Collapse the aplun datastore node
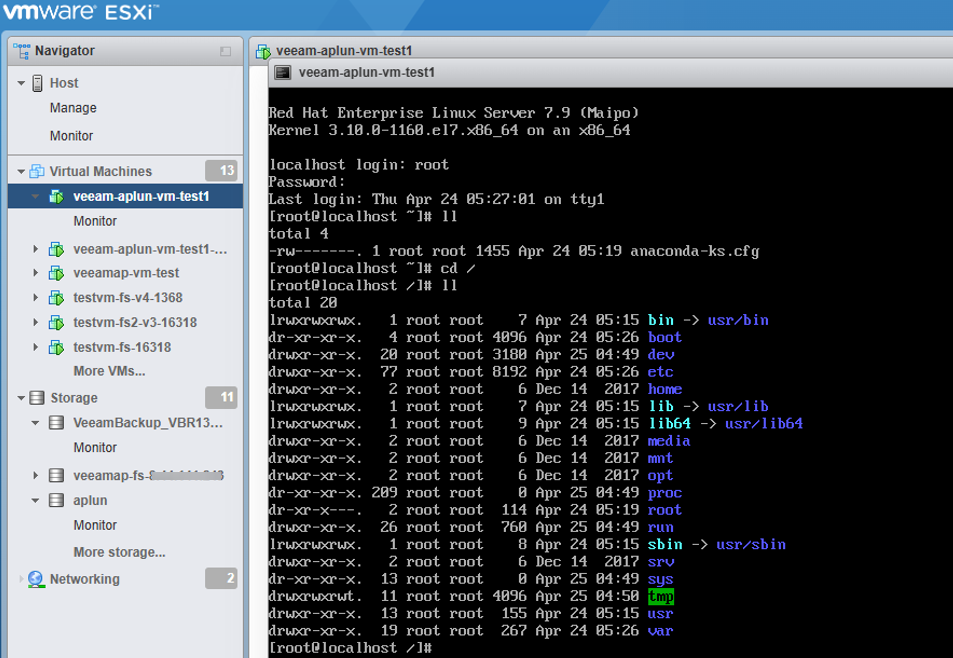Image resolution: width=953 pixels, height=658 pixels. (x=35, y=501)
